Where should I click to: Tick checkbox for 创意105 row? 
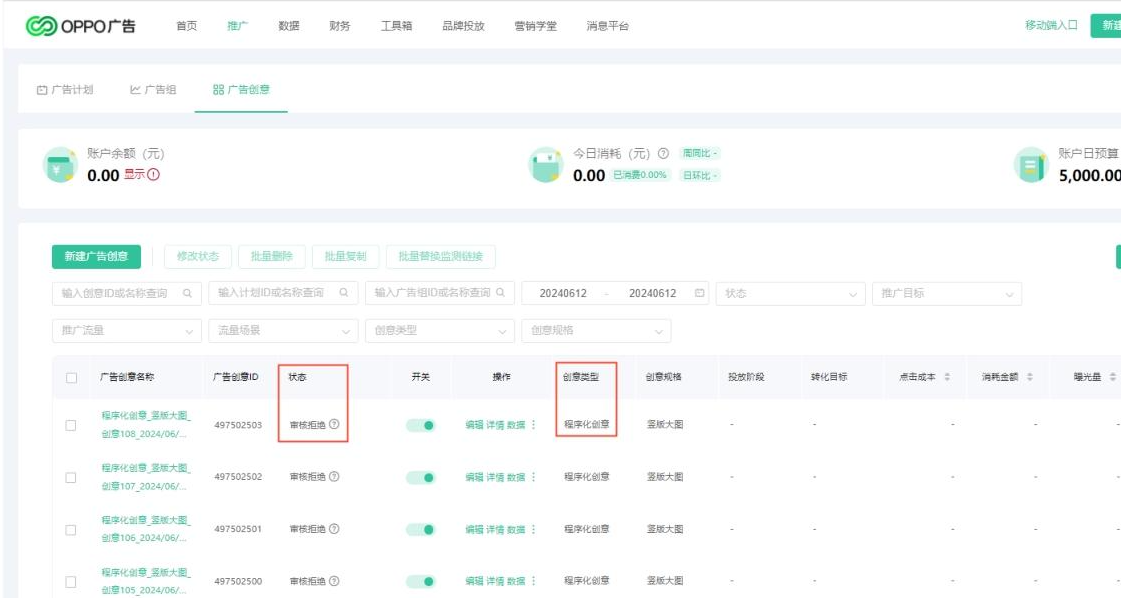(71, 582)
